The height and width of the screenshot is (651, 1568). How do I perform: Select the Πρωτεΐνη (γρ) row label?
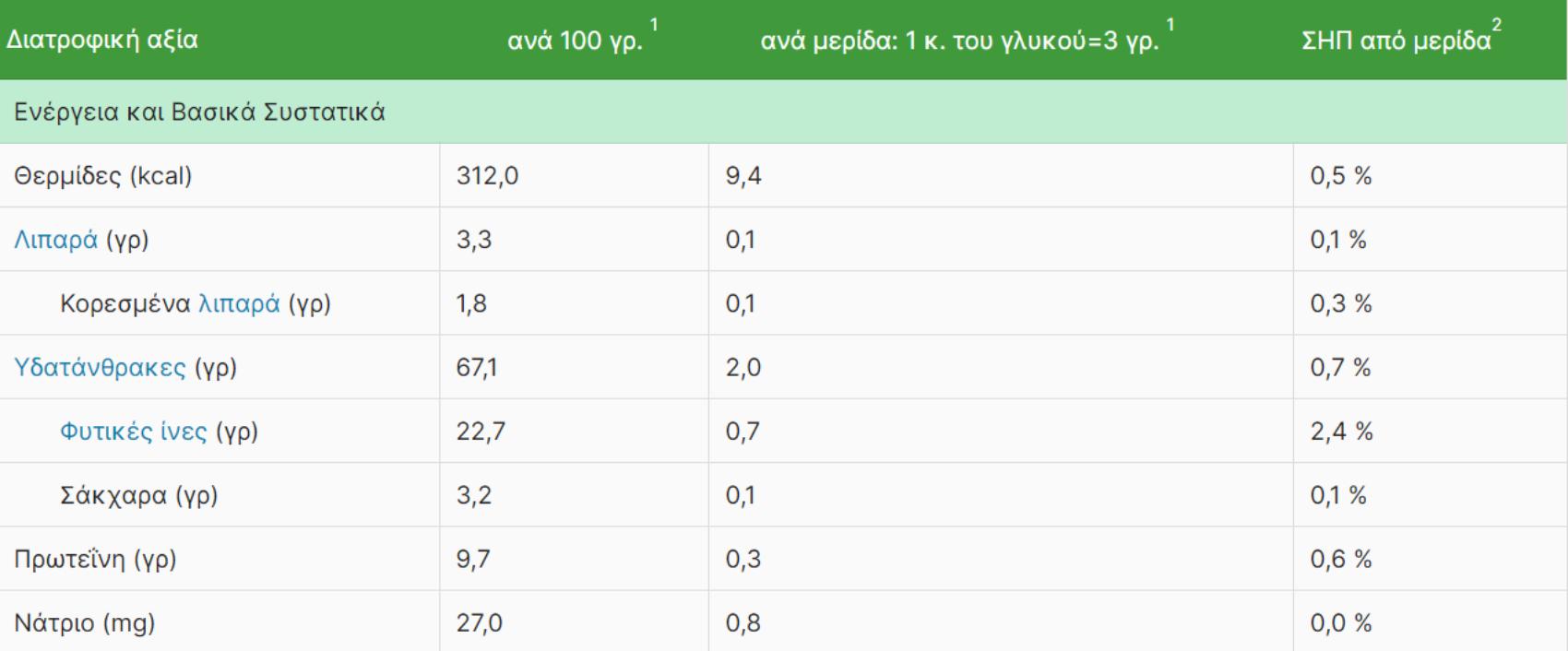[95, 559]
